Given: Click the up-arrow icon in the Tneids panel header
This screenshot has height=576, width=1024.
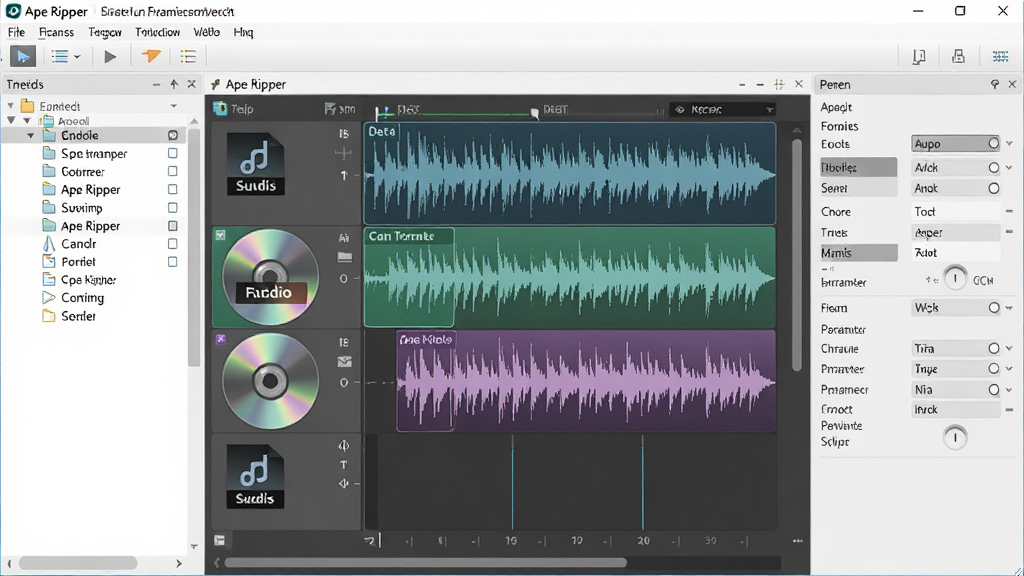Looking at the screenshot, I should pyautogui.click(x=174, y=84).
